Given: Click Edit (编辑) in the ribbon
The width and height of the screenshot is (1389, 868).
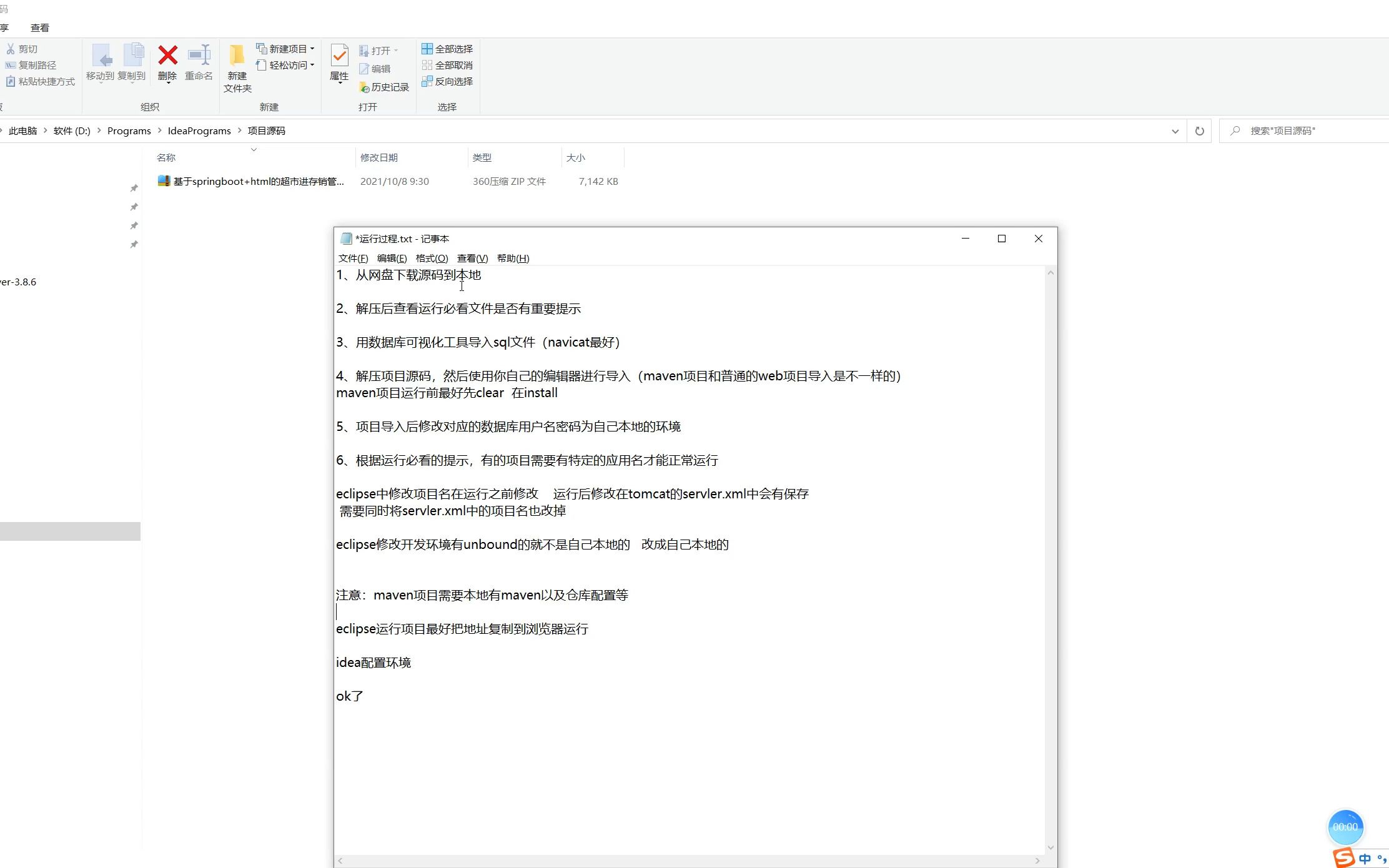Looking at the screenshot, I should tap(375, 69).
